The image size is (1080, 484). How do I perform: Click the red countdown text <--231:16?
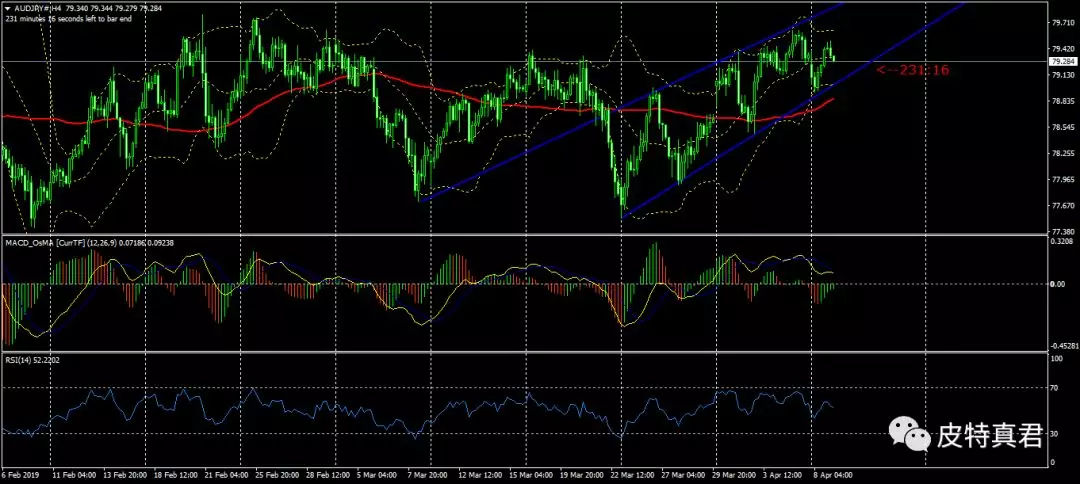pyautogui.click(x=912, y=70)
